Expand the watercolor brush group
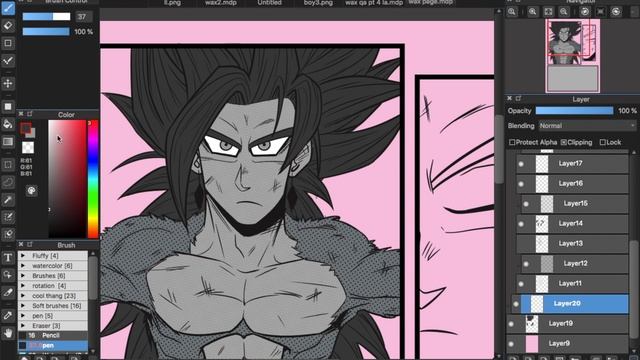This screenshot has width=640, height=360. (x=23, y=266)
